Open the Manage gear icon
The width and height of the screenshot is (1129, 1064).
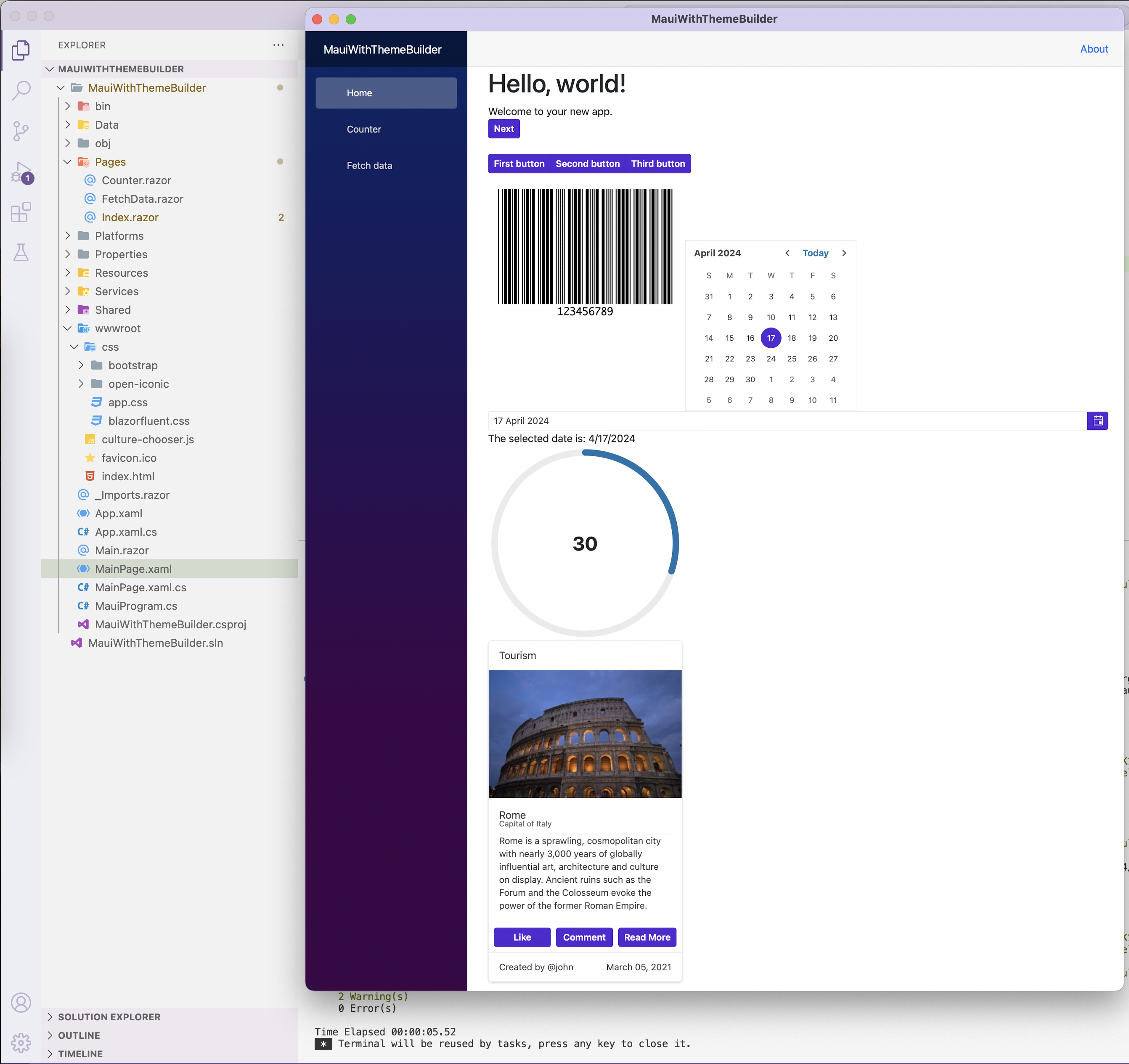click(x=21, y=1043)
